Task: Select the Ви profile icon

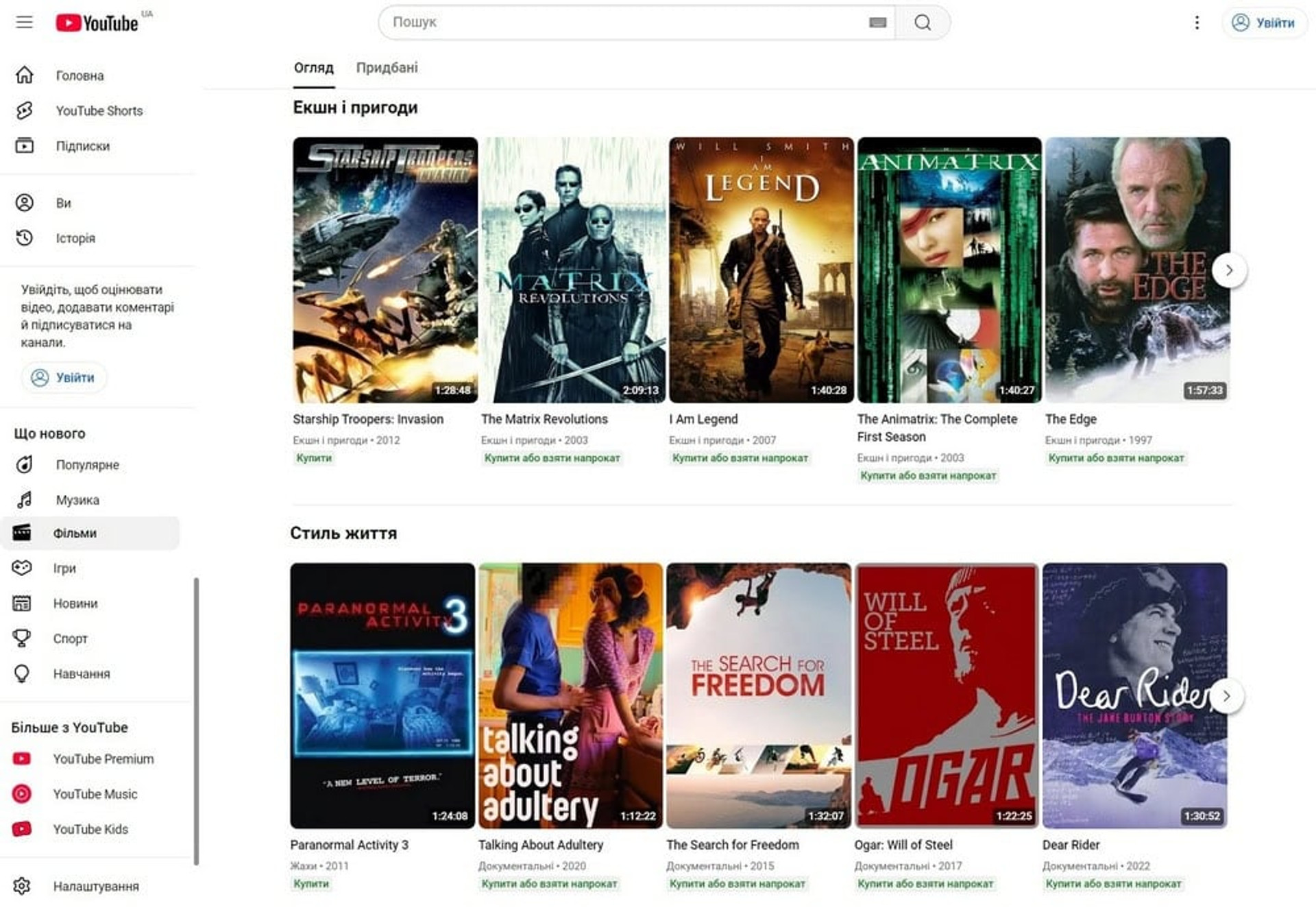Action: click(x=25, y=202)
